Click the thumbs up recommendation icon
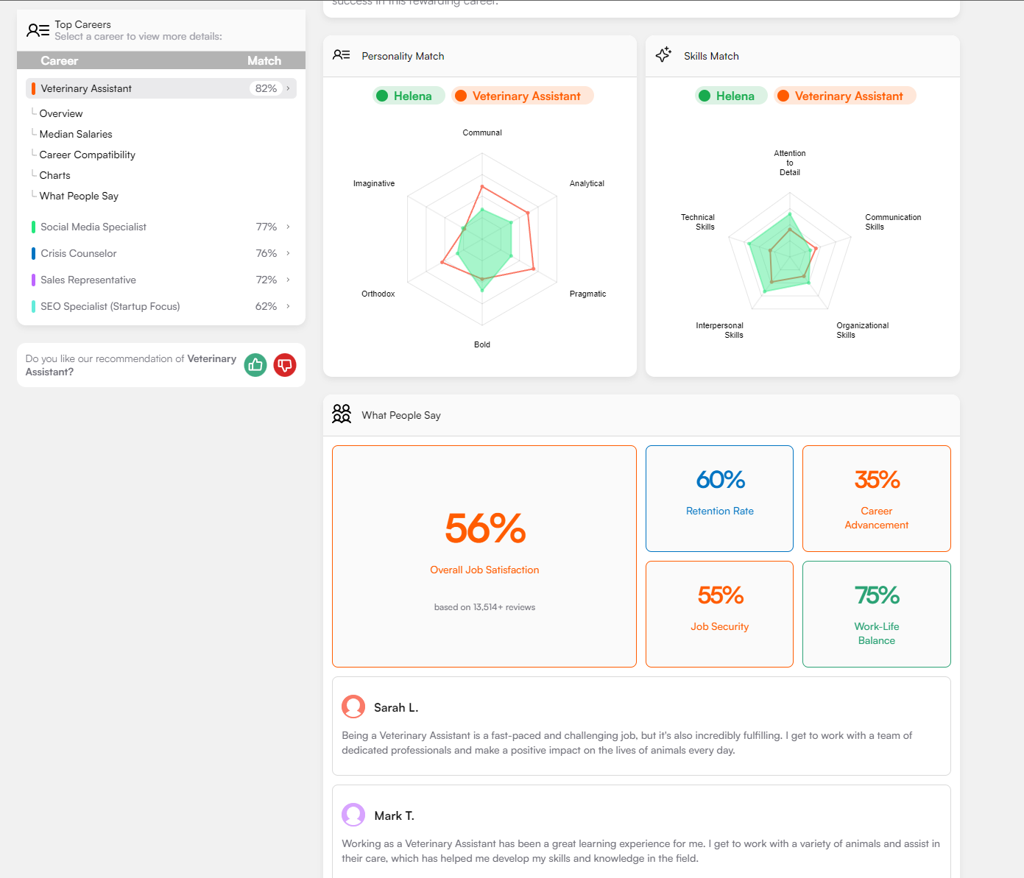Image resolution: width=1024 pixels, height=878 pixels. click(x=255, y=365)
